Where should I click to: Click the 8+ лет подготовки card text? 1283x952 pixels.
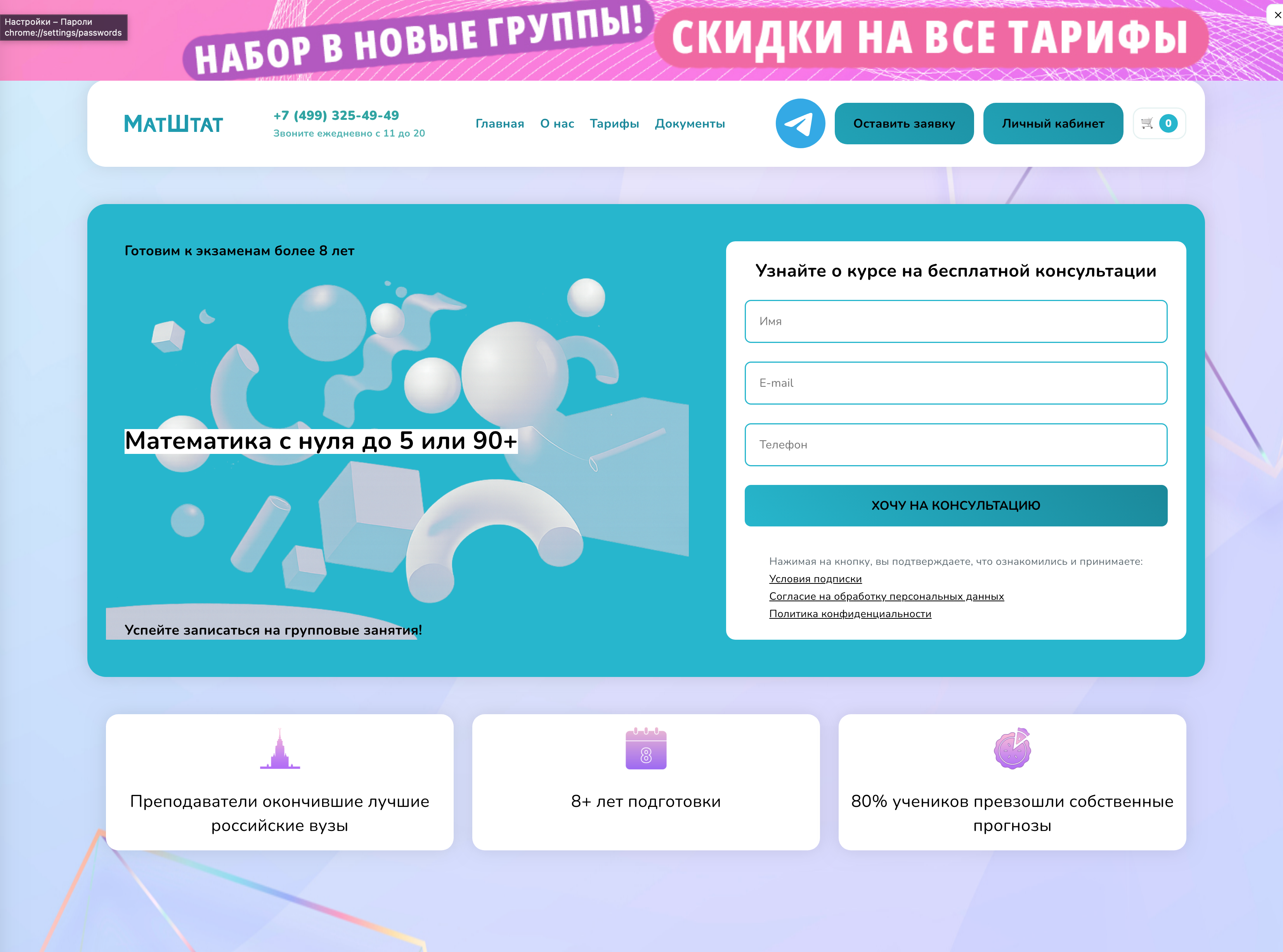click(645, 801)
